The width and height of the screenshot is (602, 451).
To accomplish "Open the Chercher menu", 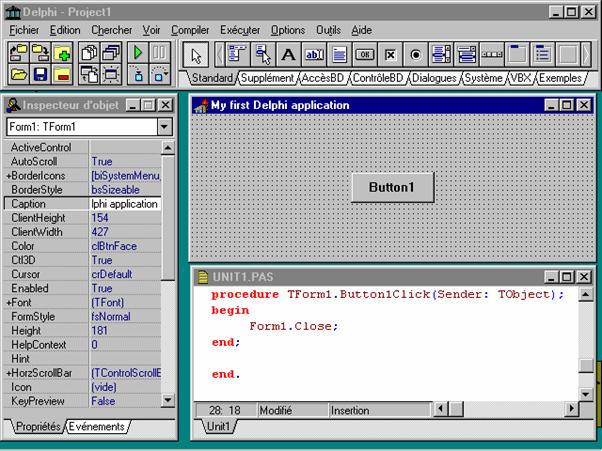I will (111, 30).
